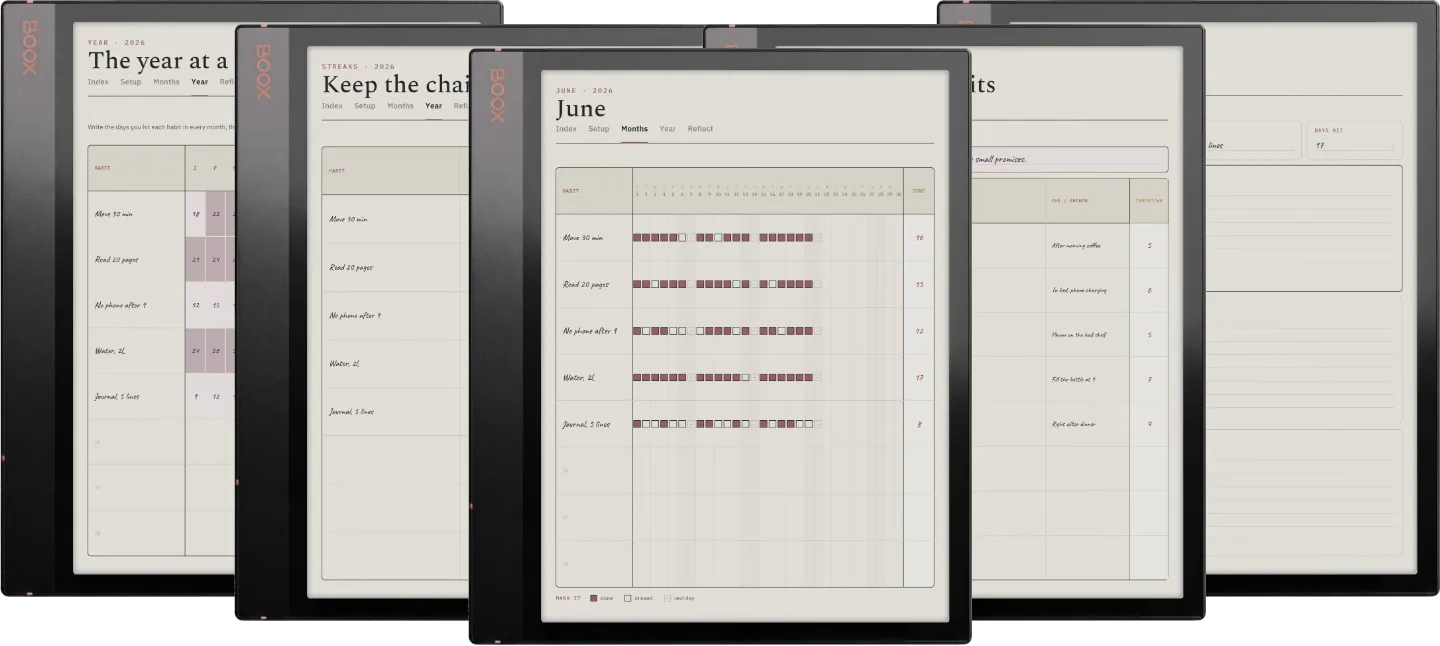Click target value 7 beside Fill the bottle cue
1440x646 pixels.
click(x=1149, y=379)
